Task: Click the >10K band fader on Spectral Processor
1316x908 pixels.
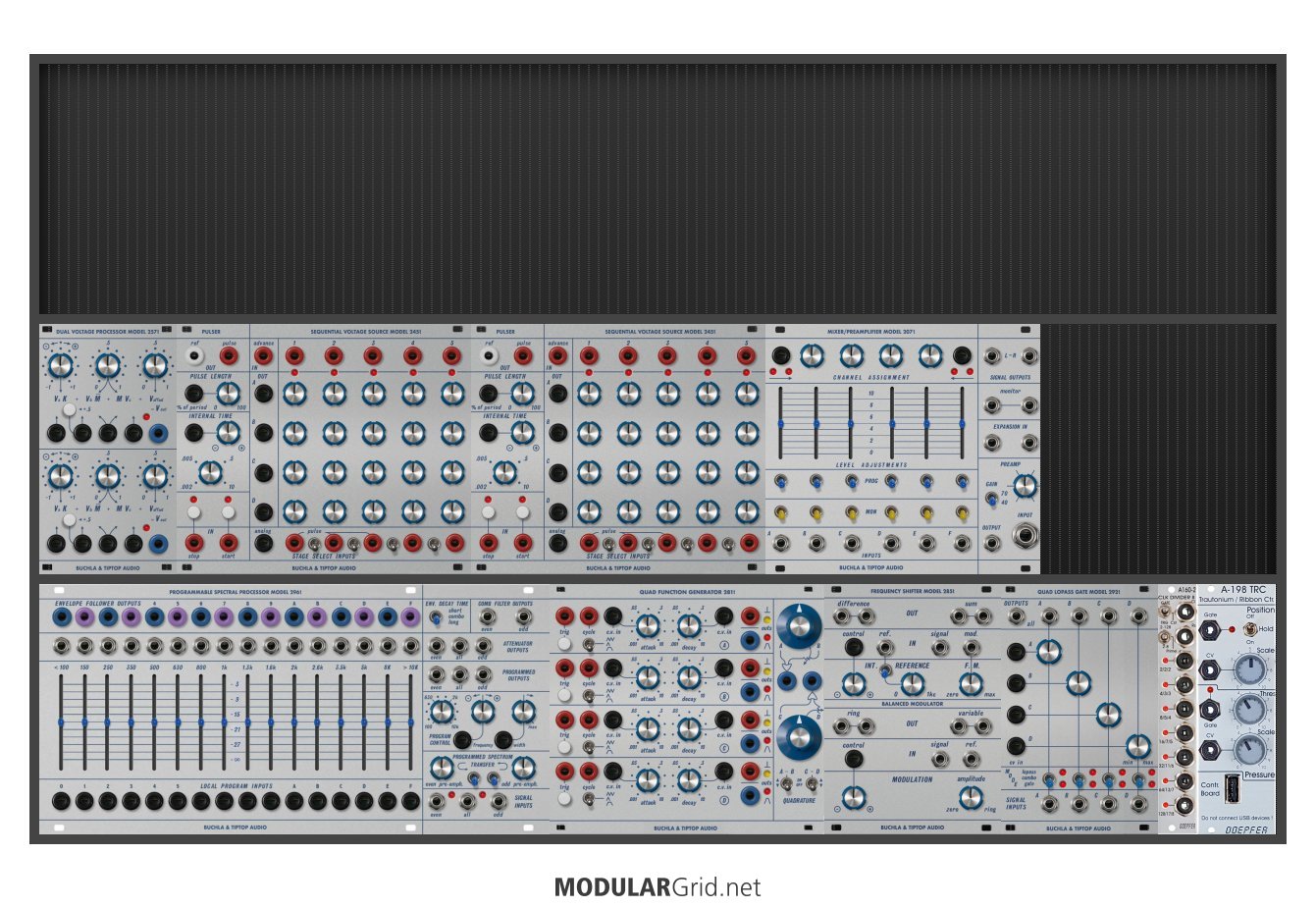Action: 411,721
